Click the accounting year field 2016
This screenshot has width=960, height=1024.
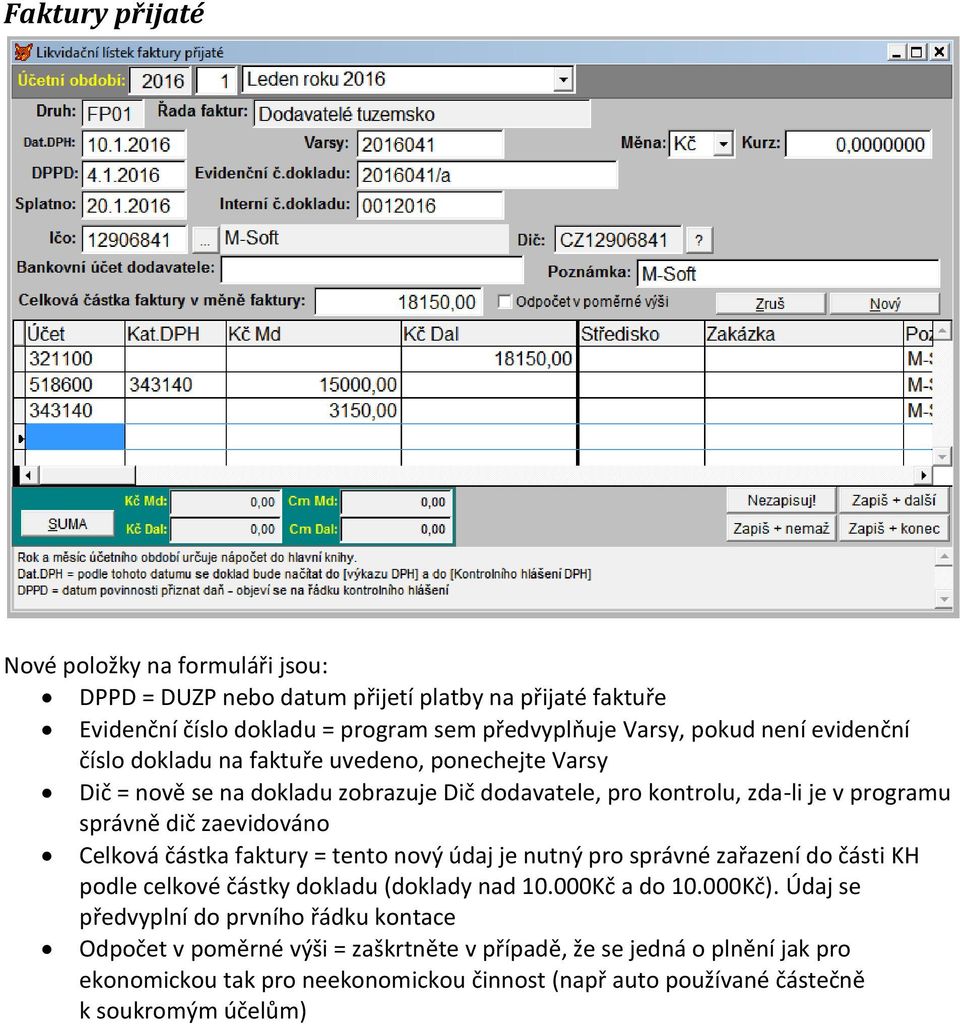161,81
